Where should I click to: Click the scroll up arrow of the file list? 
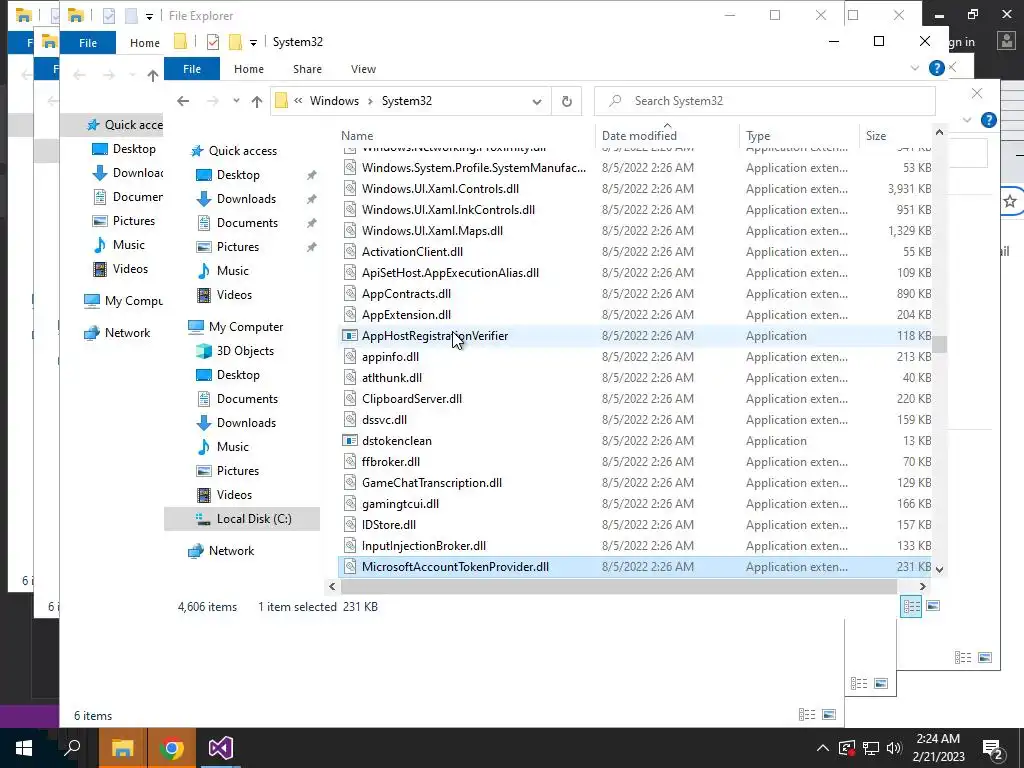click(939, 133)
